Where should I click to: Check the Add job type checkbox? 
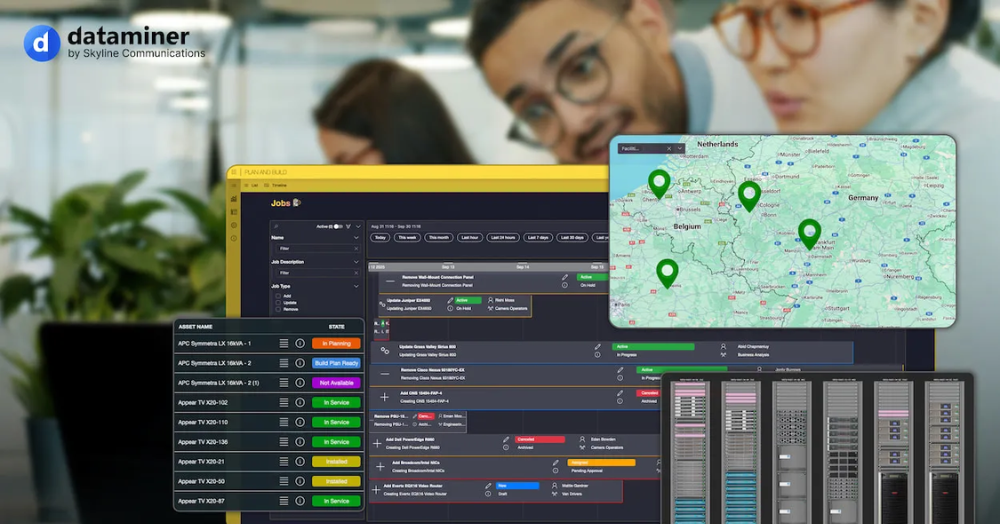278,296
